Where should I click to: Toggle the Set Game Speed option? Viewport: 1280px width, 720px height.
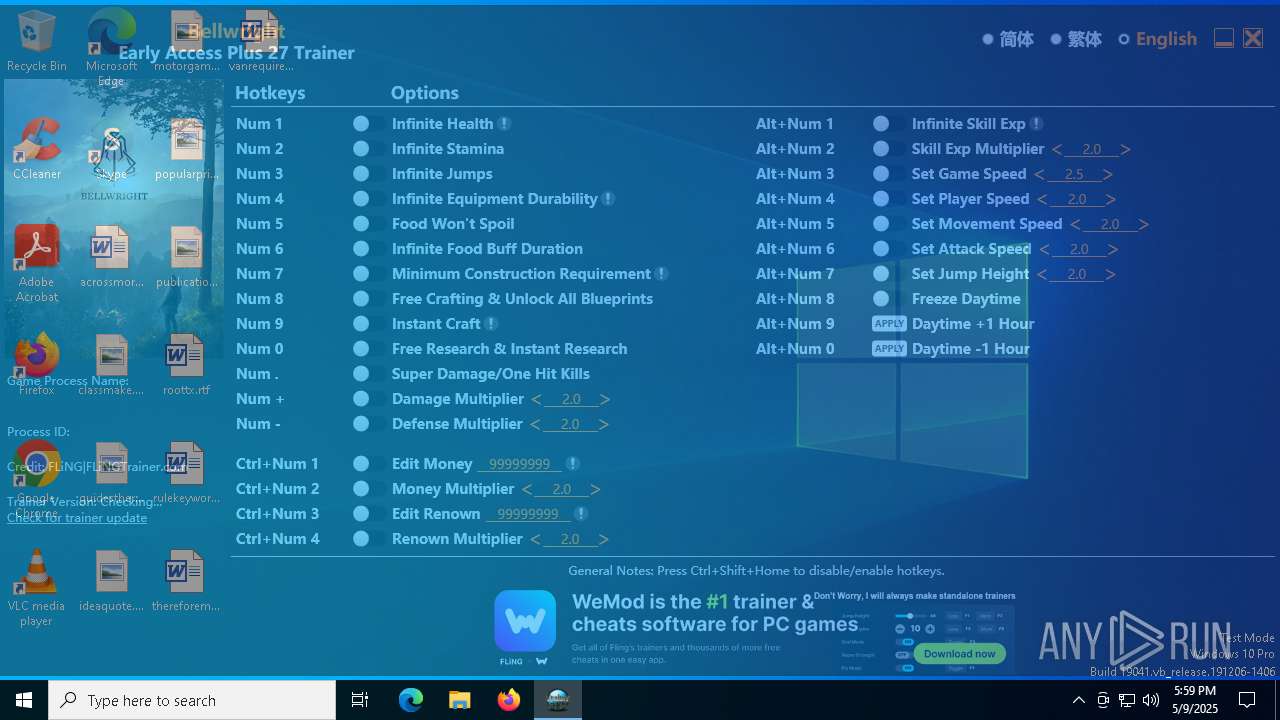[889, 174]
